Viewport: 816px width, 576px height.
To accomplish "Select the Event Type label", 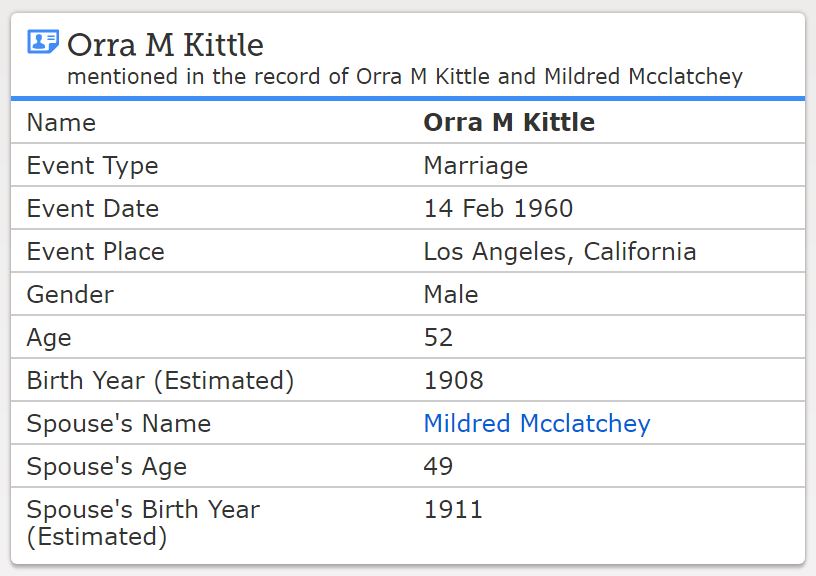I will 92,165.
